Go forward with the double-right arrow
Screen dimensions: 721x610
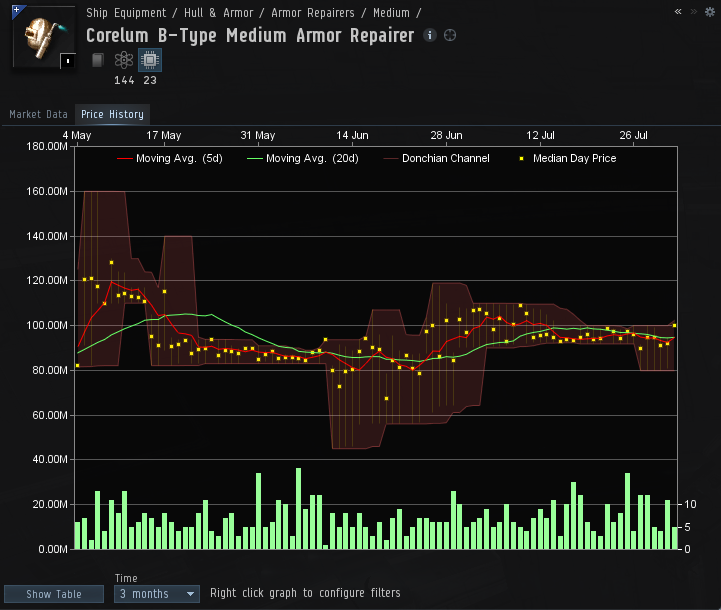click(693, 12)
